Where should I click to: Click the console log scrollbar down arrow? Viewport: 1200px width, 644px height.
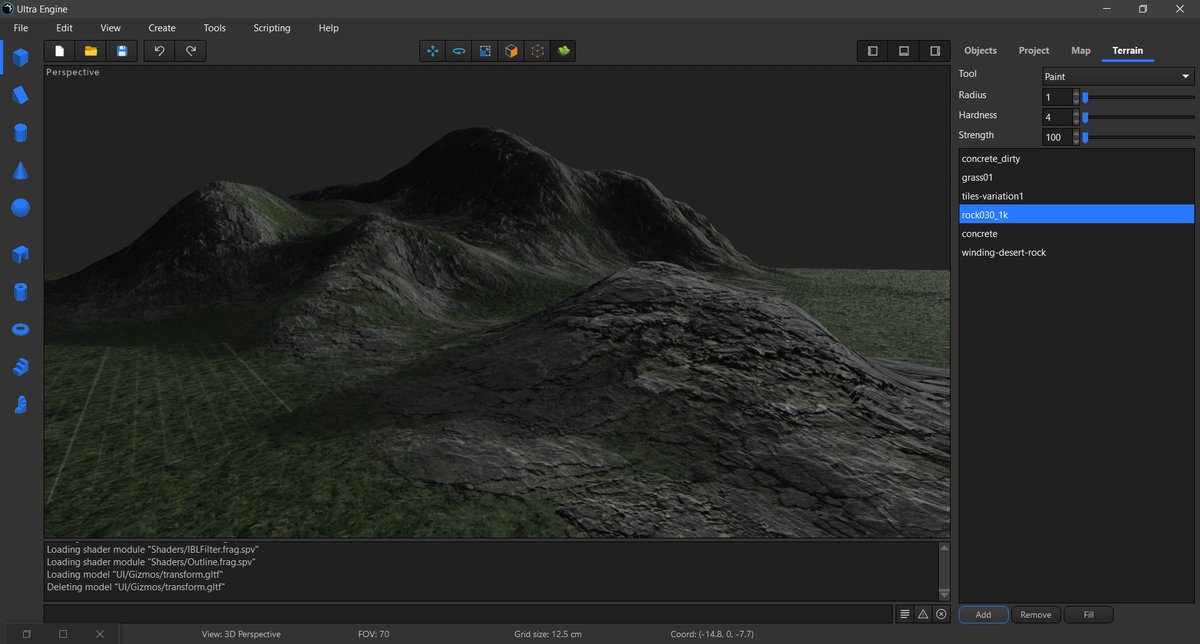pos(944,595)
